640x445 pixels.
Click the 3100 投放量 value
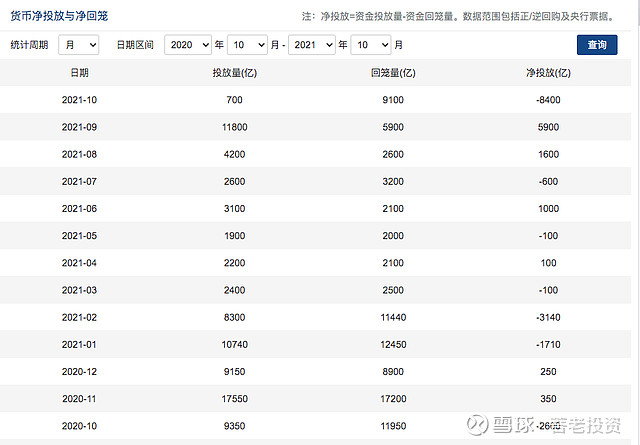[x=234, y=209]
